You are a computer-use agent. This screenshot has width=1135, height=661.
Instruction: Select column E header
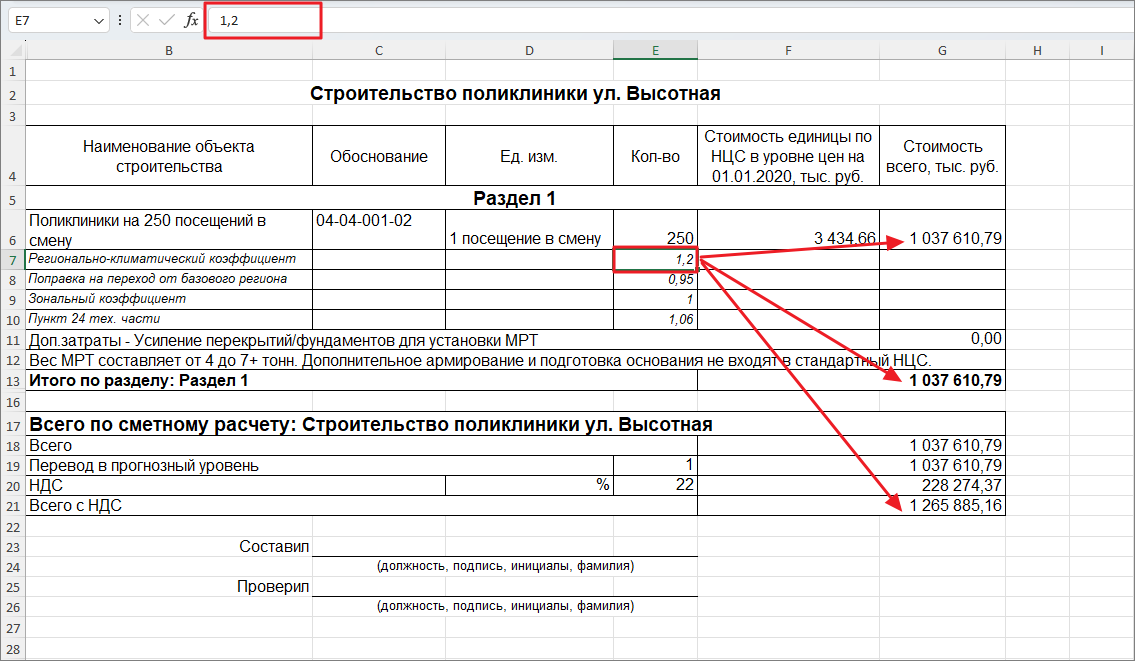click(655, 50)
